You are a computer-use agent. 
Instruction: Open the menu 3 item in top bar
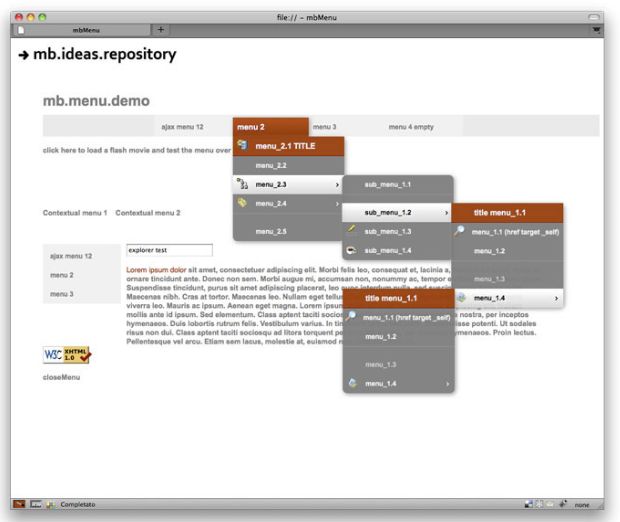point(324,127)
